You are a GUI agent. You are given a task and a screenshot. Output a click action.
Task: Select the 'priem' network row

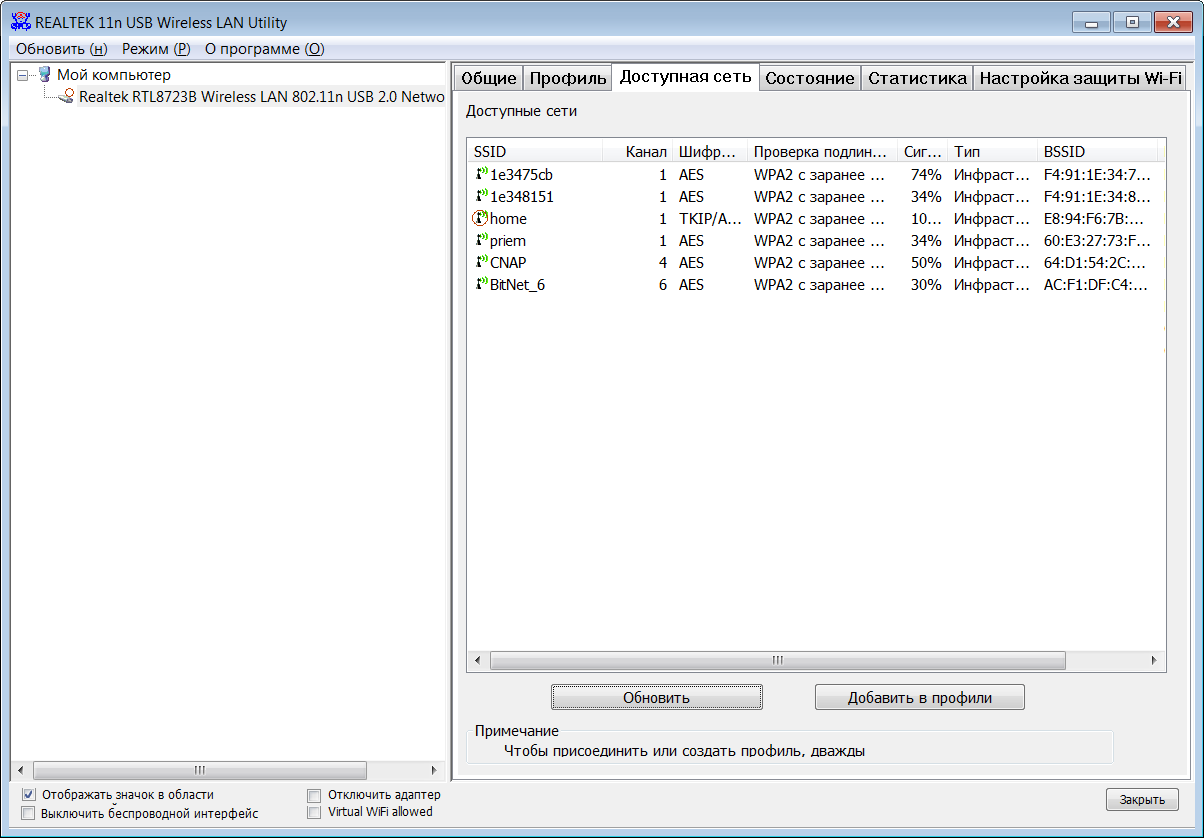815,241
